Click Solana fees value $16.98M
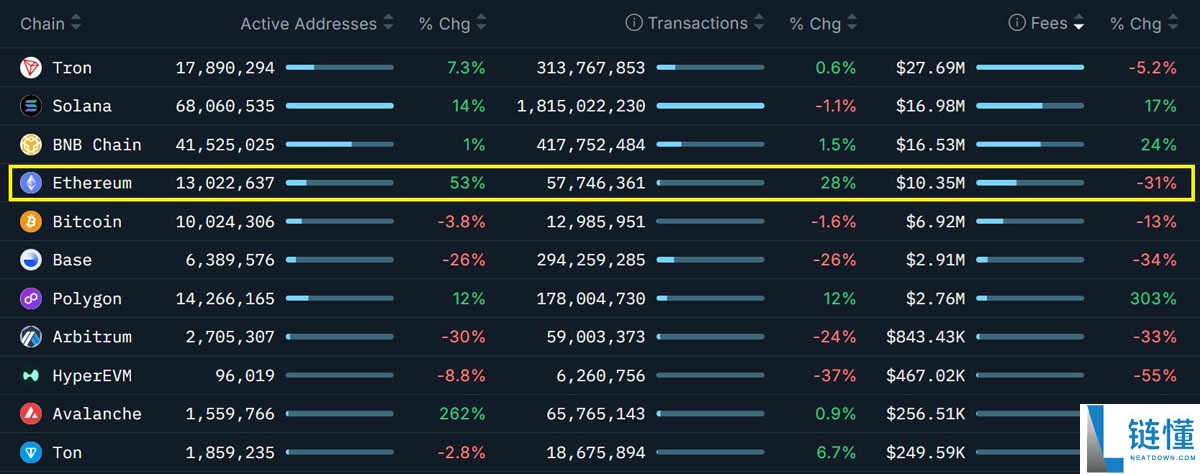Screen dimensions: 1200x474 (x=931, y=106)
